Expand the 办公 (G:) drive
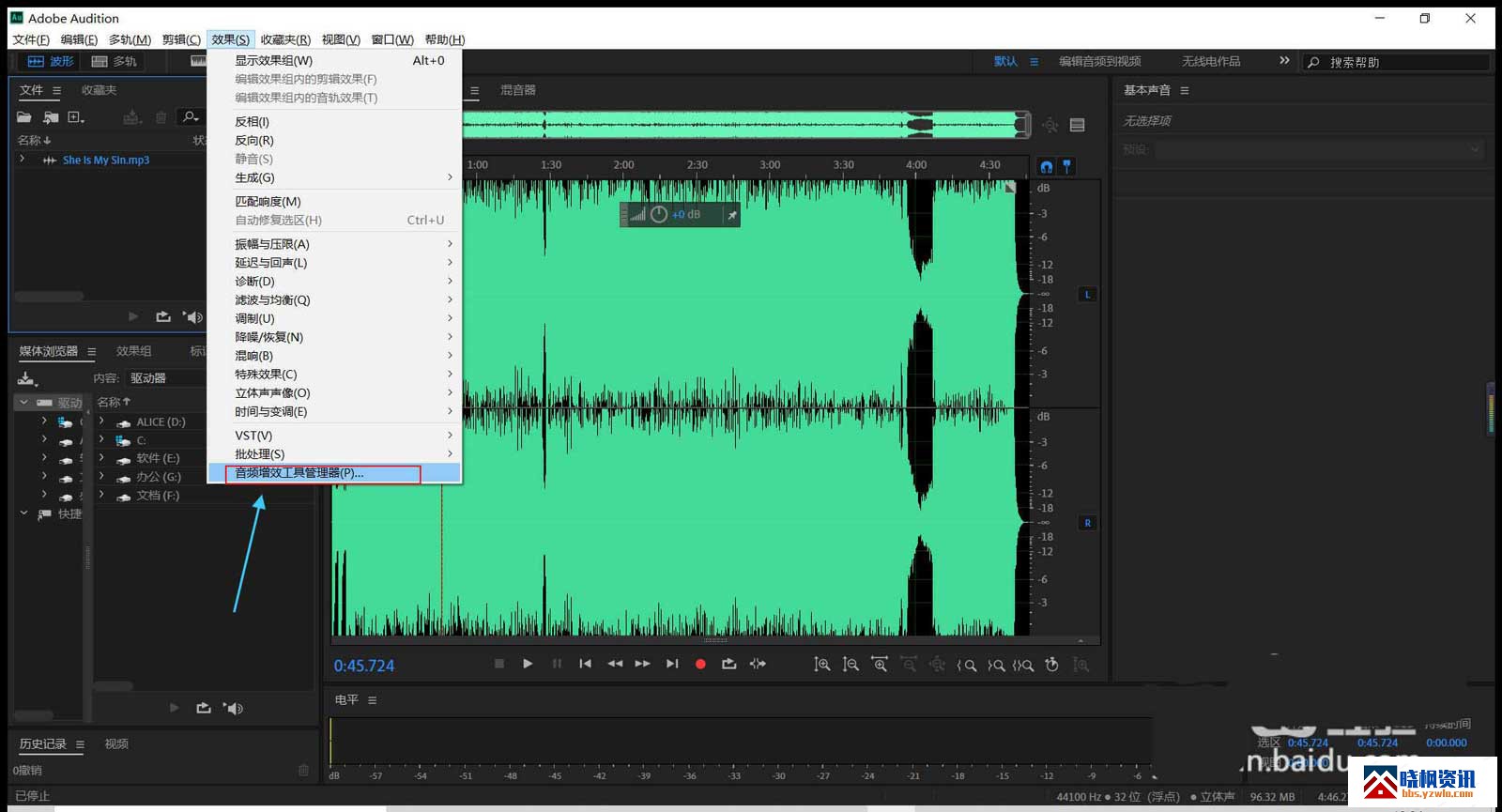The width and height of the screenshot is (1502, 812). point(101,476)
